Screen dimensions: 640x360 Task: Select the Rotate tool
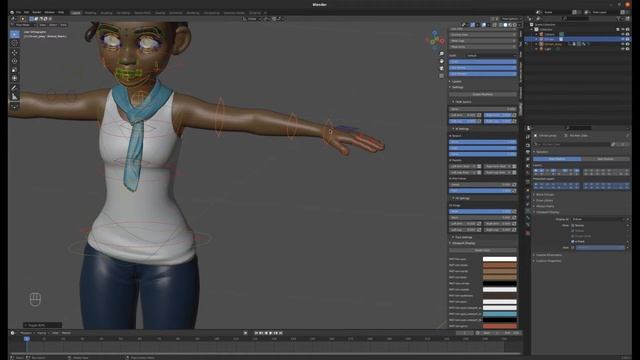click(x=15, y=61)
